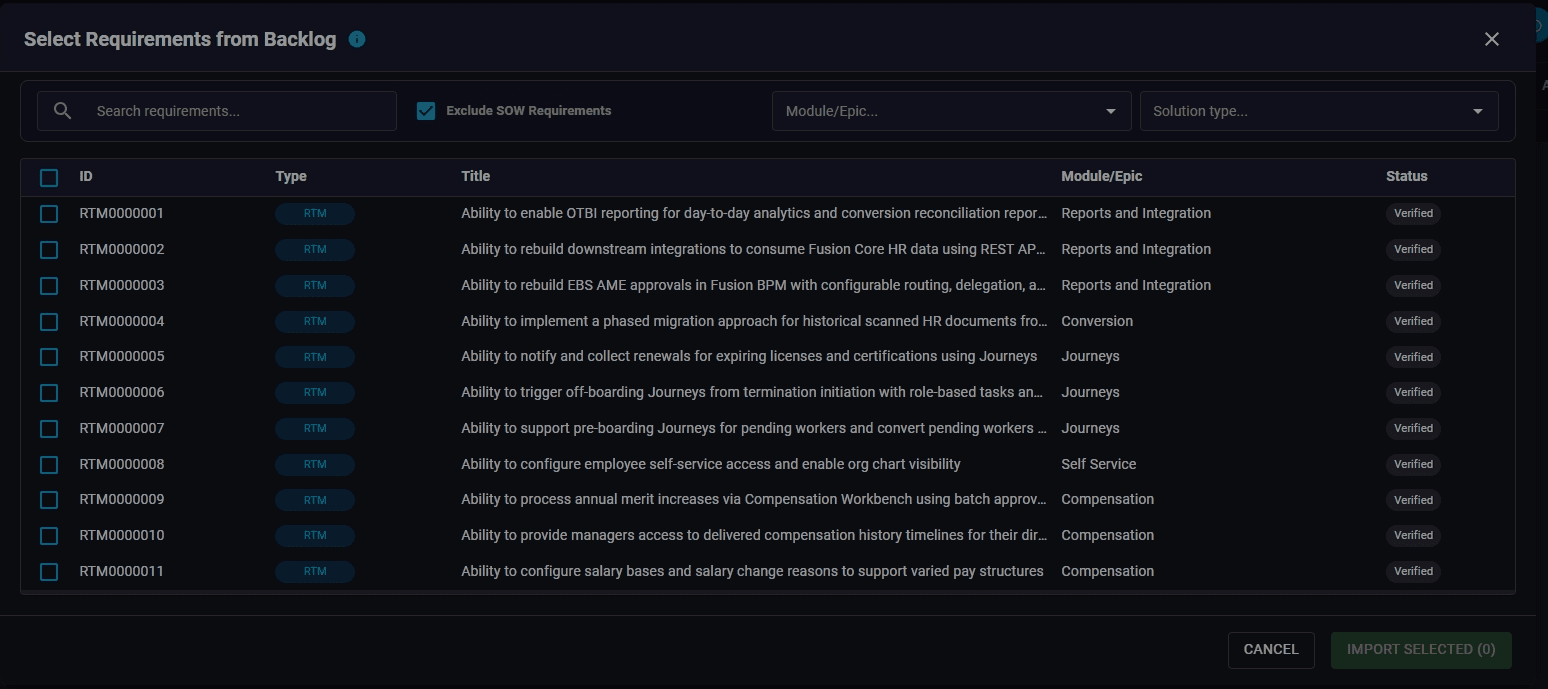Click the ID column header
This screenshot has width=1548, height=689.
(x=86, y=176)
